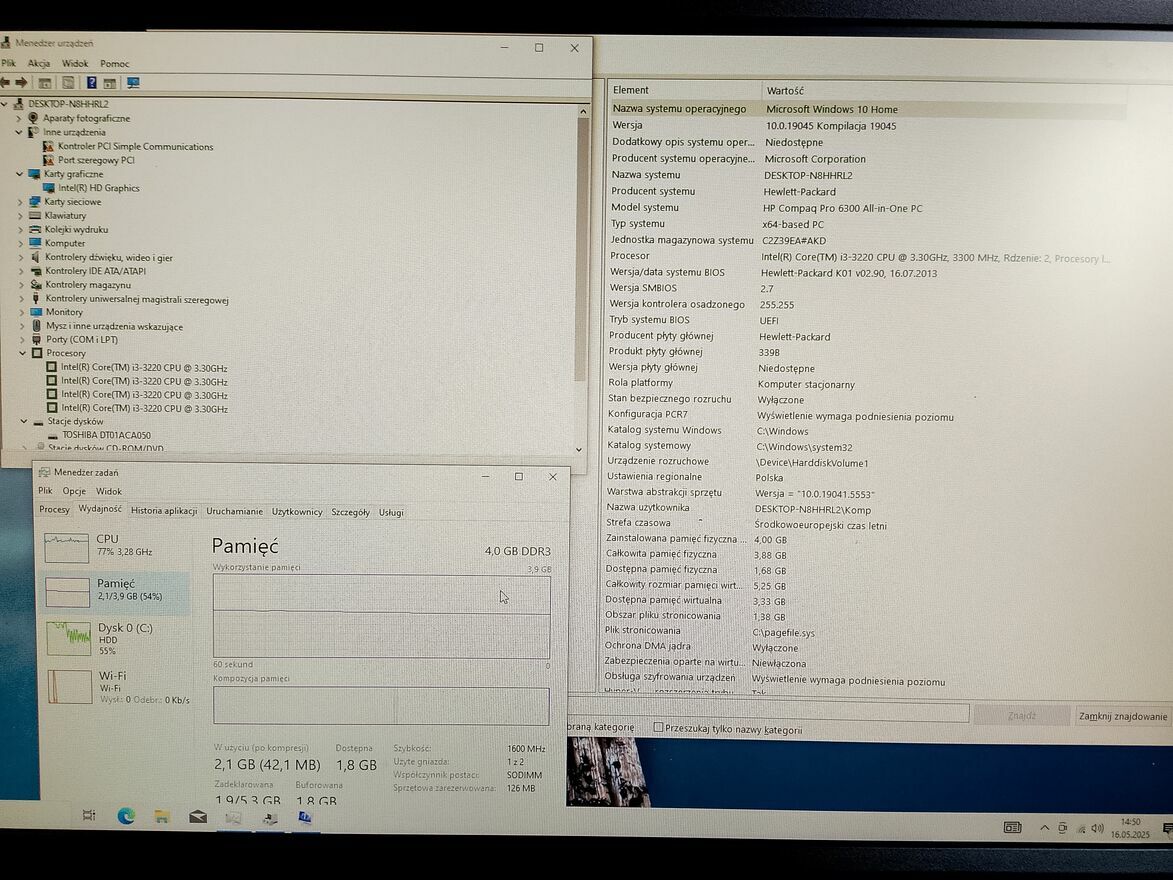Screen dimensions: 1173x880
Task: Click the Help icon in Device Manager toolbar
Action: pos(91,82)
